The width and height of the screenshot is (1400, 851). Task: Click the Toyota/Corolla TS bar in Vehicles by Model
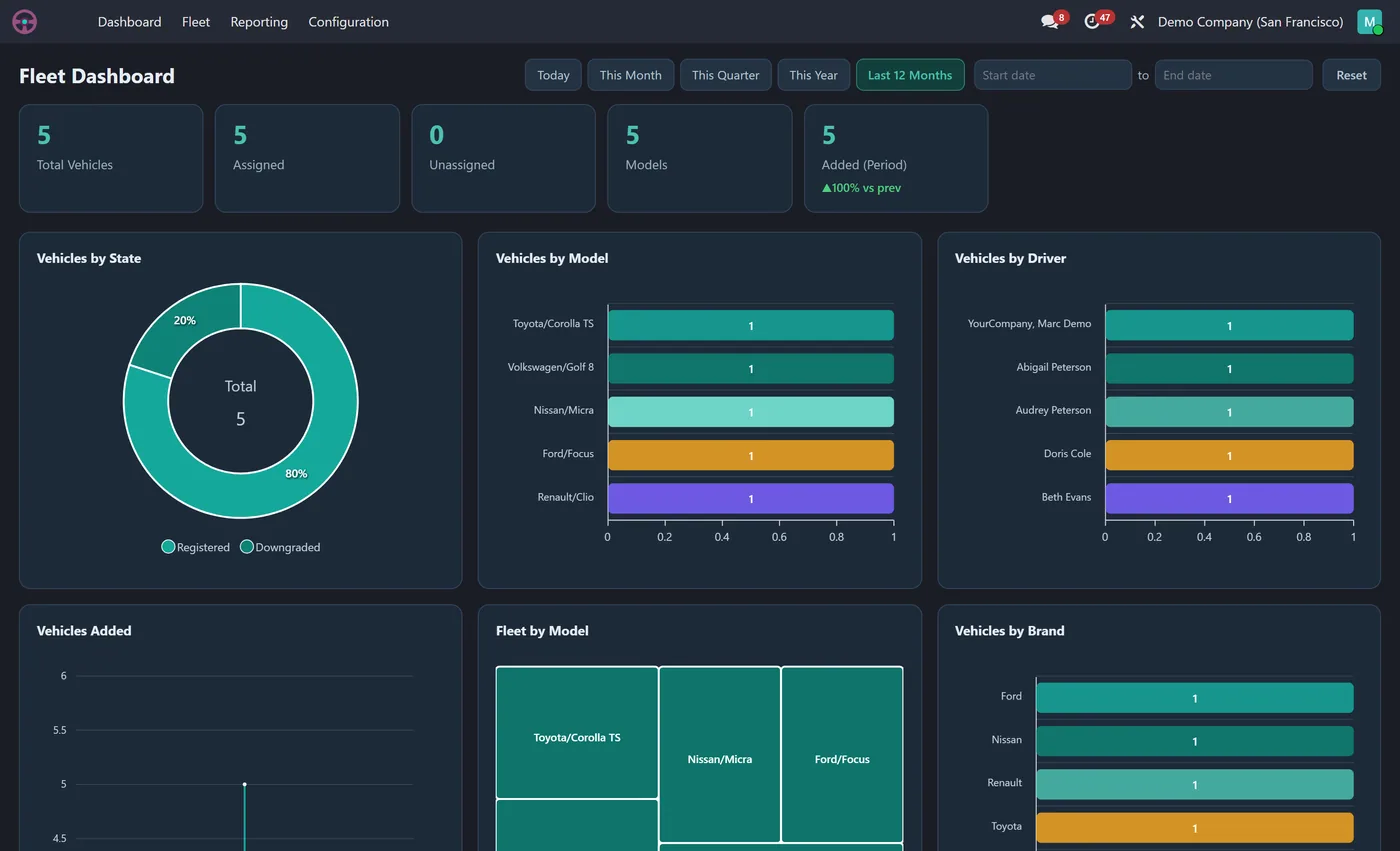point(750,325)
